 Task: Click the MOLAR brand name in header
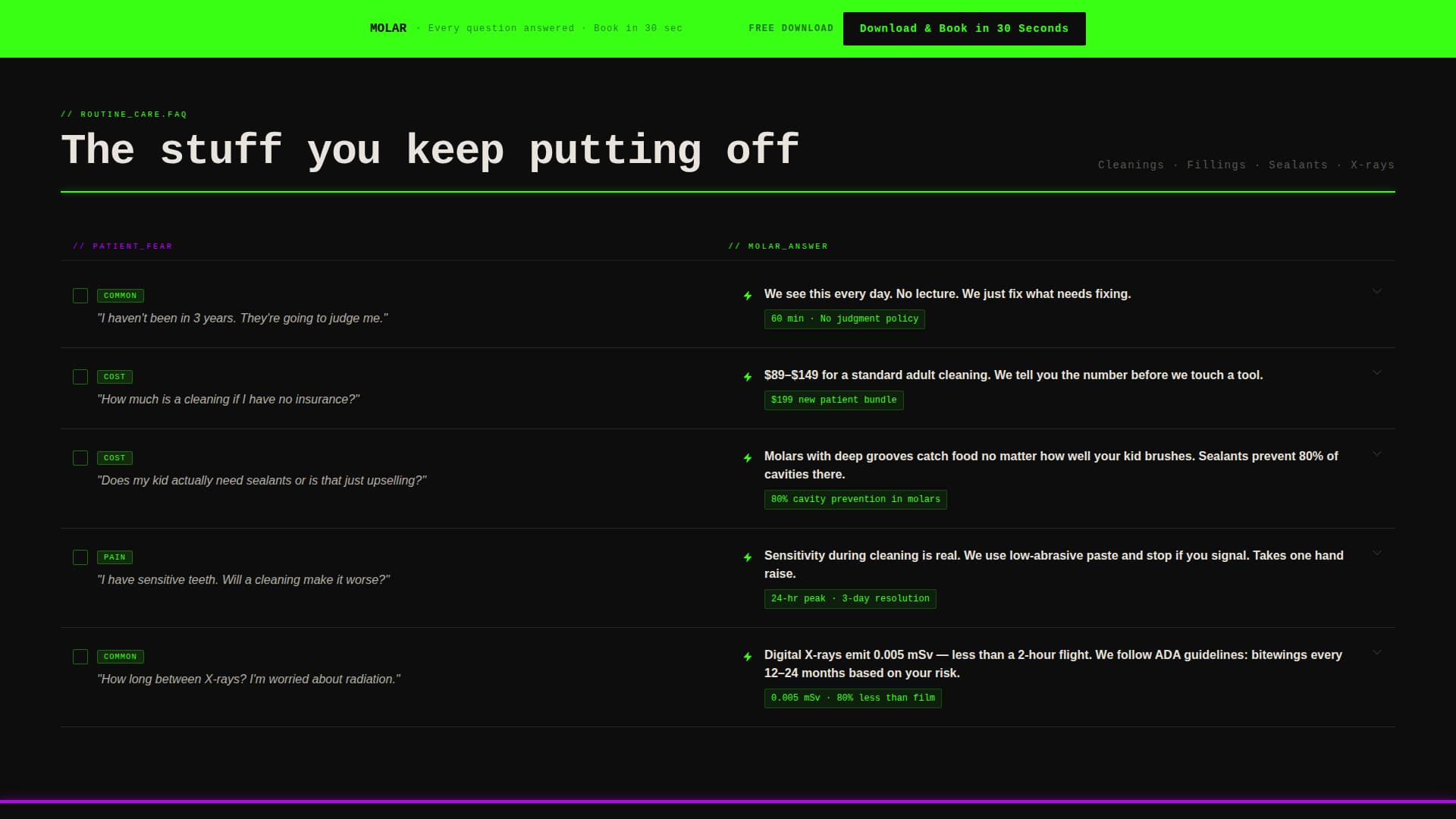pos(388,28)
